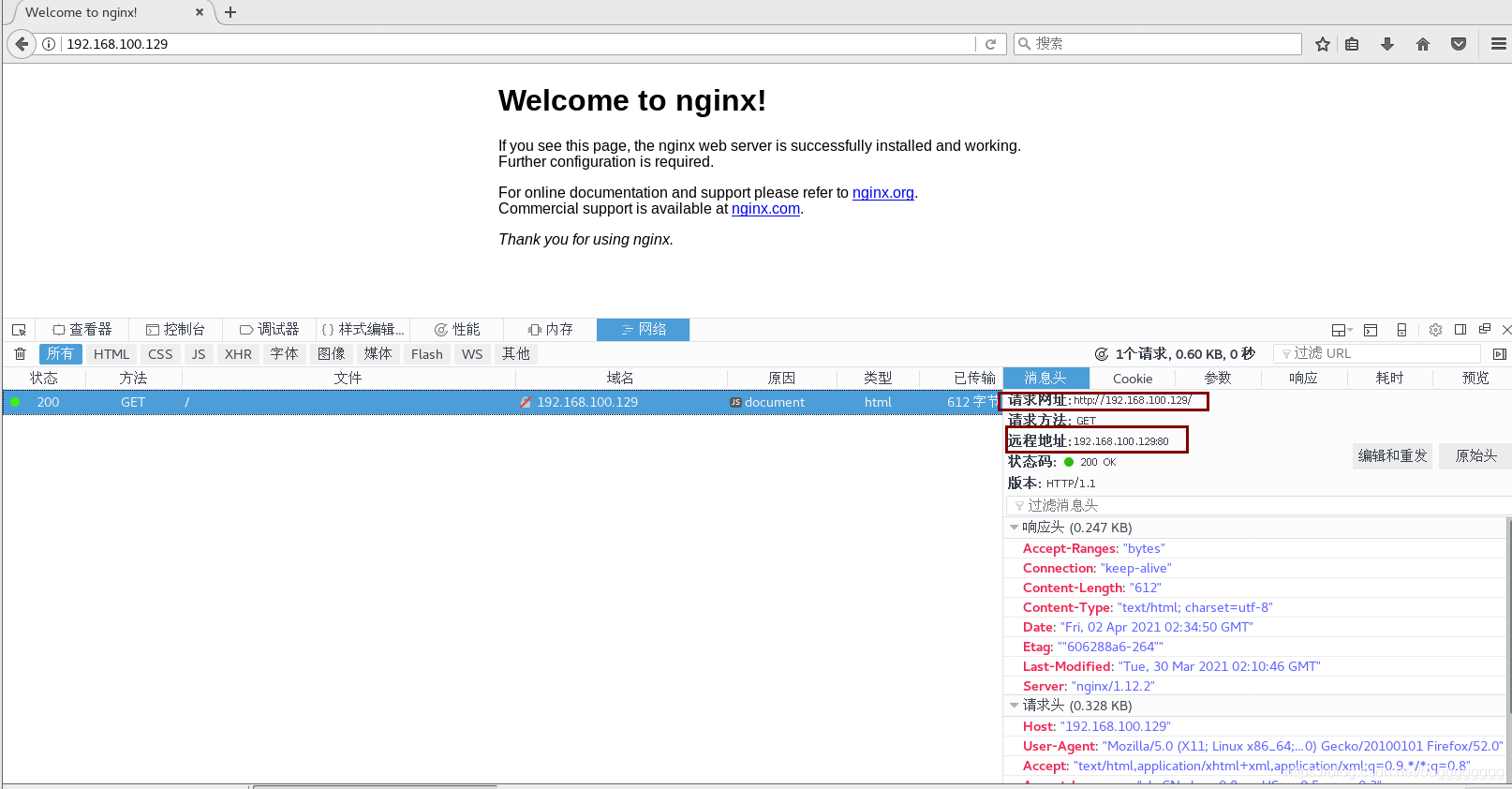
Task: Open the downloads arrow icon
Action: pos(1387,44)
